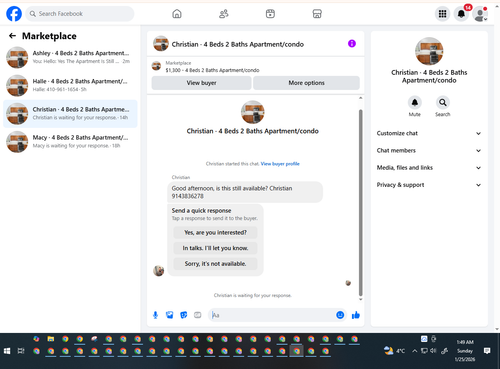Click the More options button
Viewport: 500px width, 369px height.
coord(306,83)
